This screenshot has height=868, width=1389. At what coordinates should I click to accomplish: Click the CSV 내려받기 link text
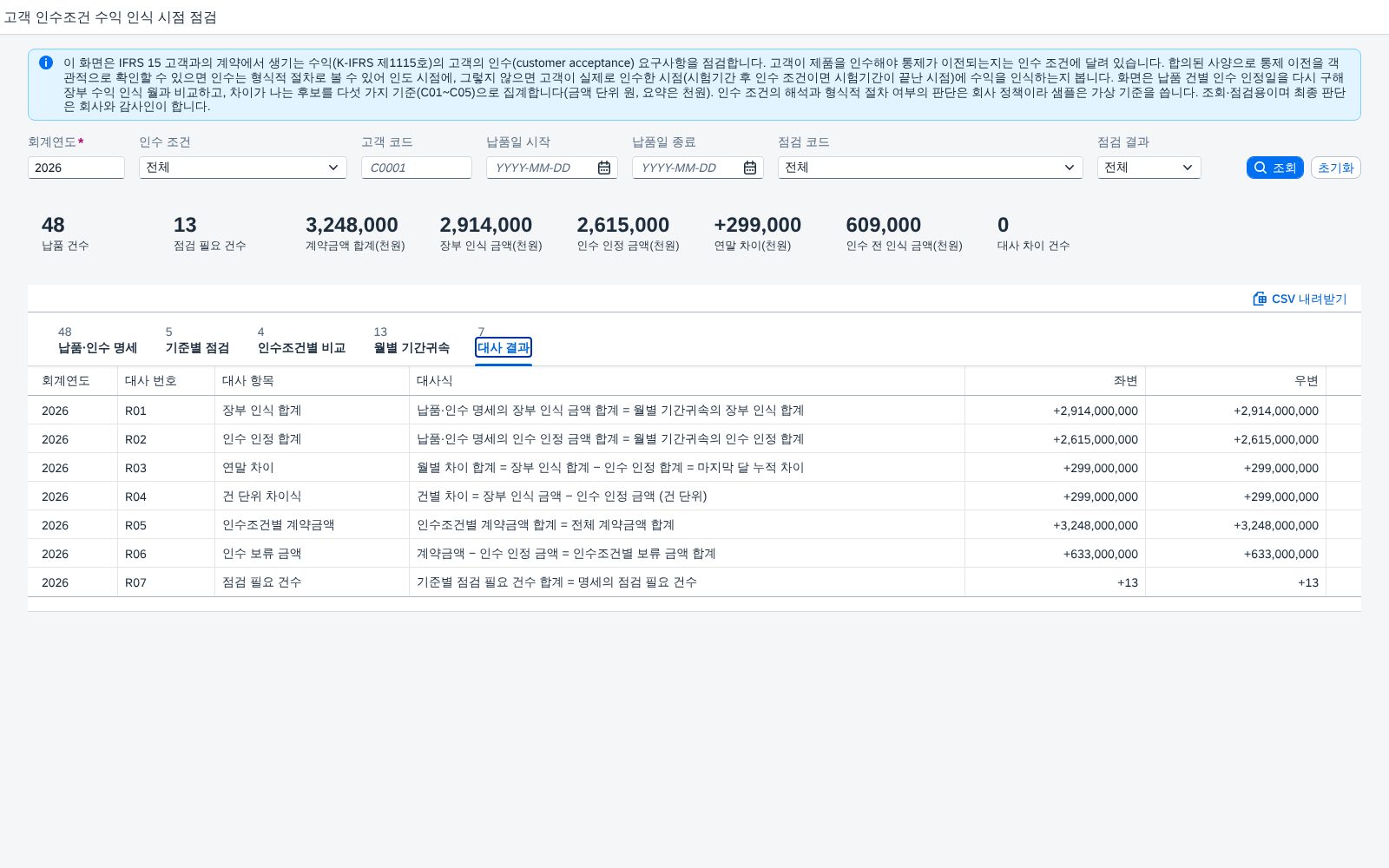click(x=1309, y=299)
